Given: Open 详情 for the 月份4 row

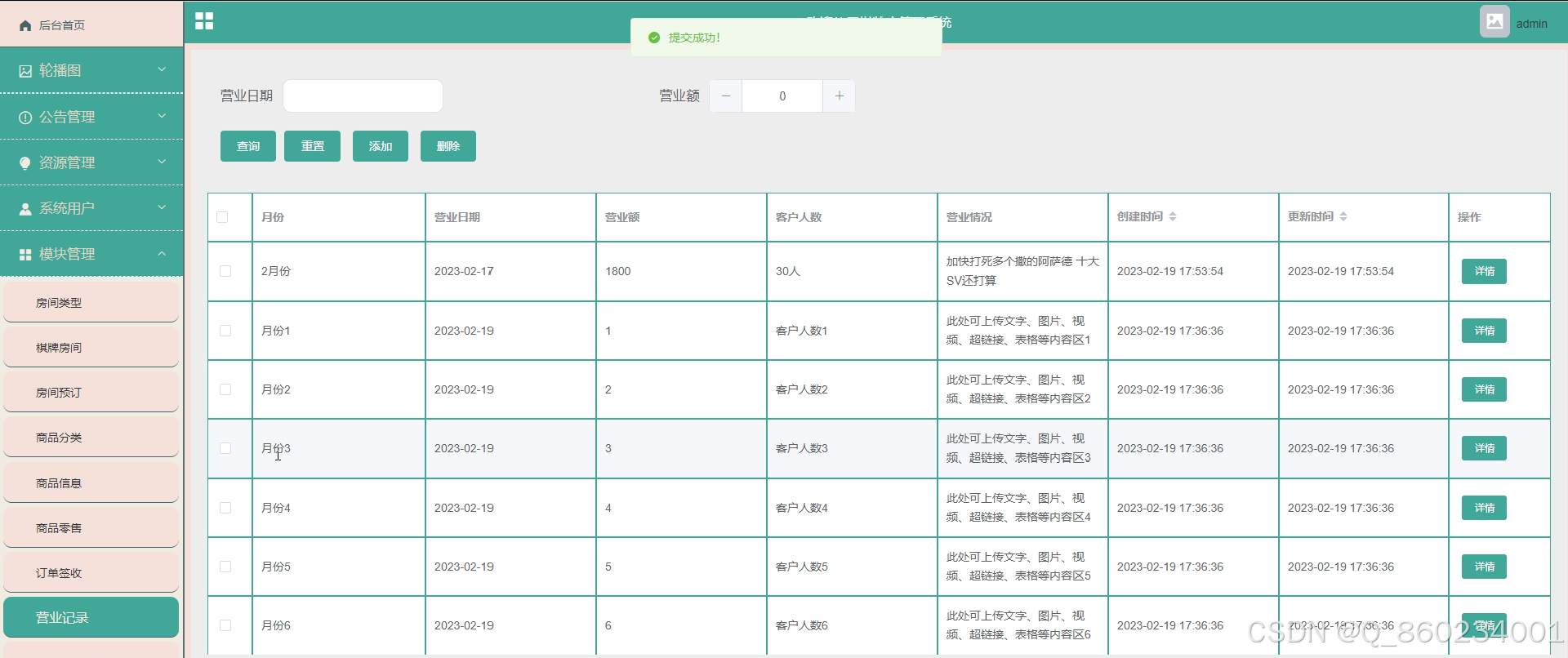Looking at the screenshot, I should pos(1484,508).
